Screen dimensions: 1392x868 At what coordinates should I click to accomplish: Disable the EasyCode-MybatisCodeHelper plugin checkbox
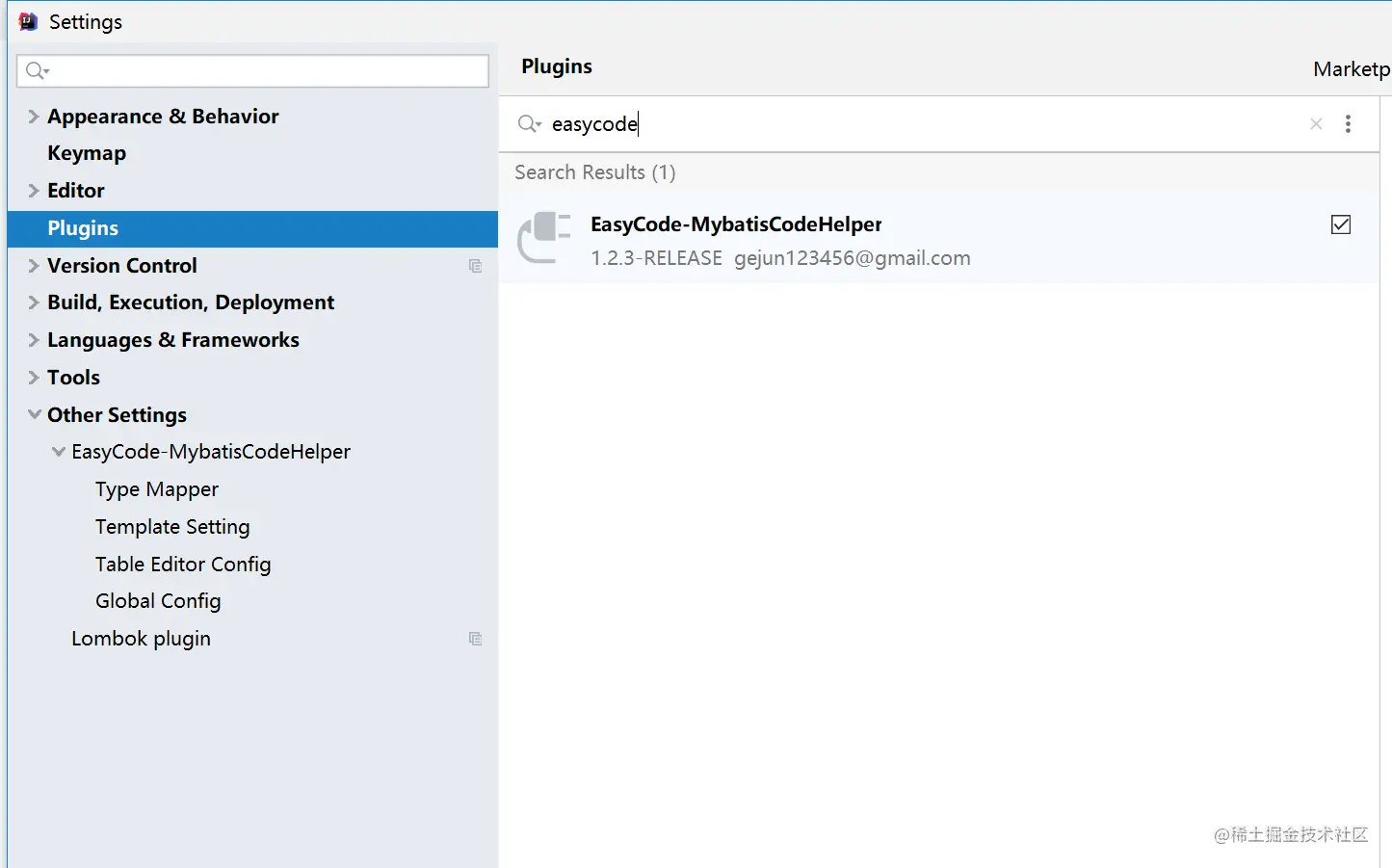coord(1340,224)
